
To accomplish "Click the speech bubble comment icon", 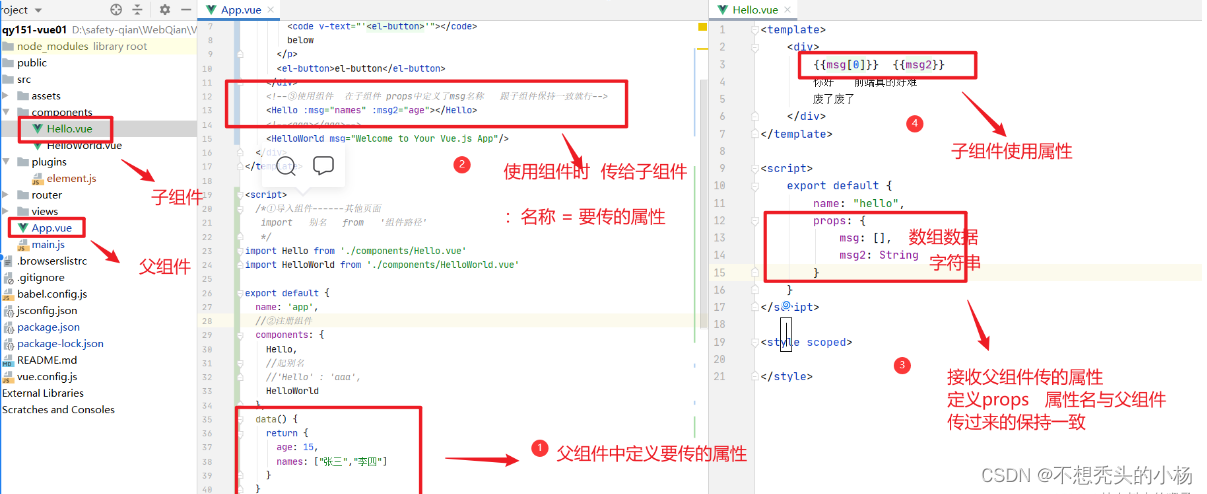I will 323,166.
